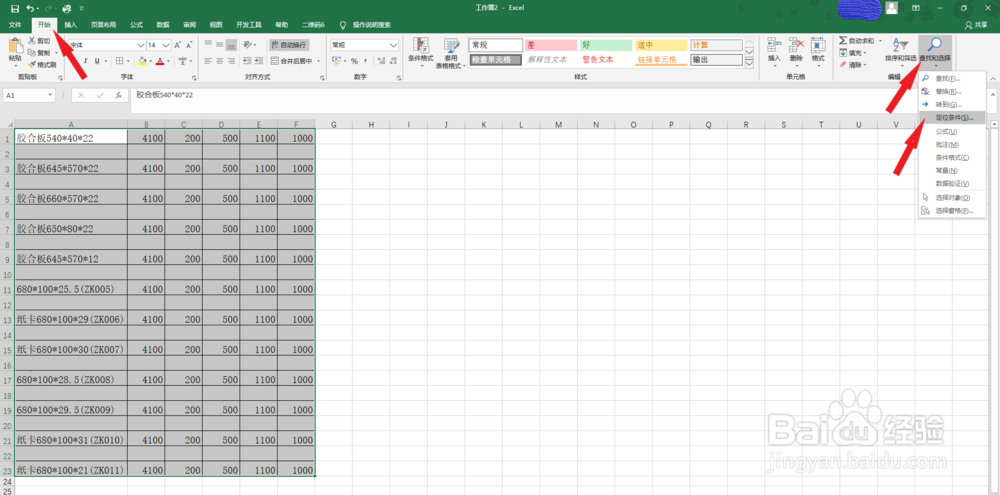The image size is (1000, 495).
Task: Choose 查找(F) in the dropdown menu
Action: pyautogui.click(x=952, y=78)
